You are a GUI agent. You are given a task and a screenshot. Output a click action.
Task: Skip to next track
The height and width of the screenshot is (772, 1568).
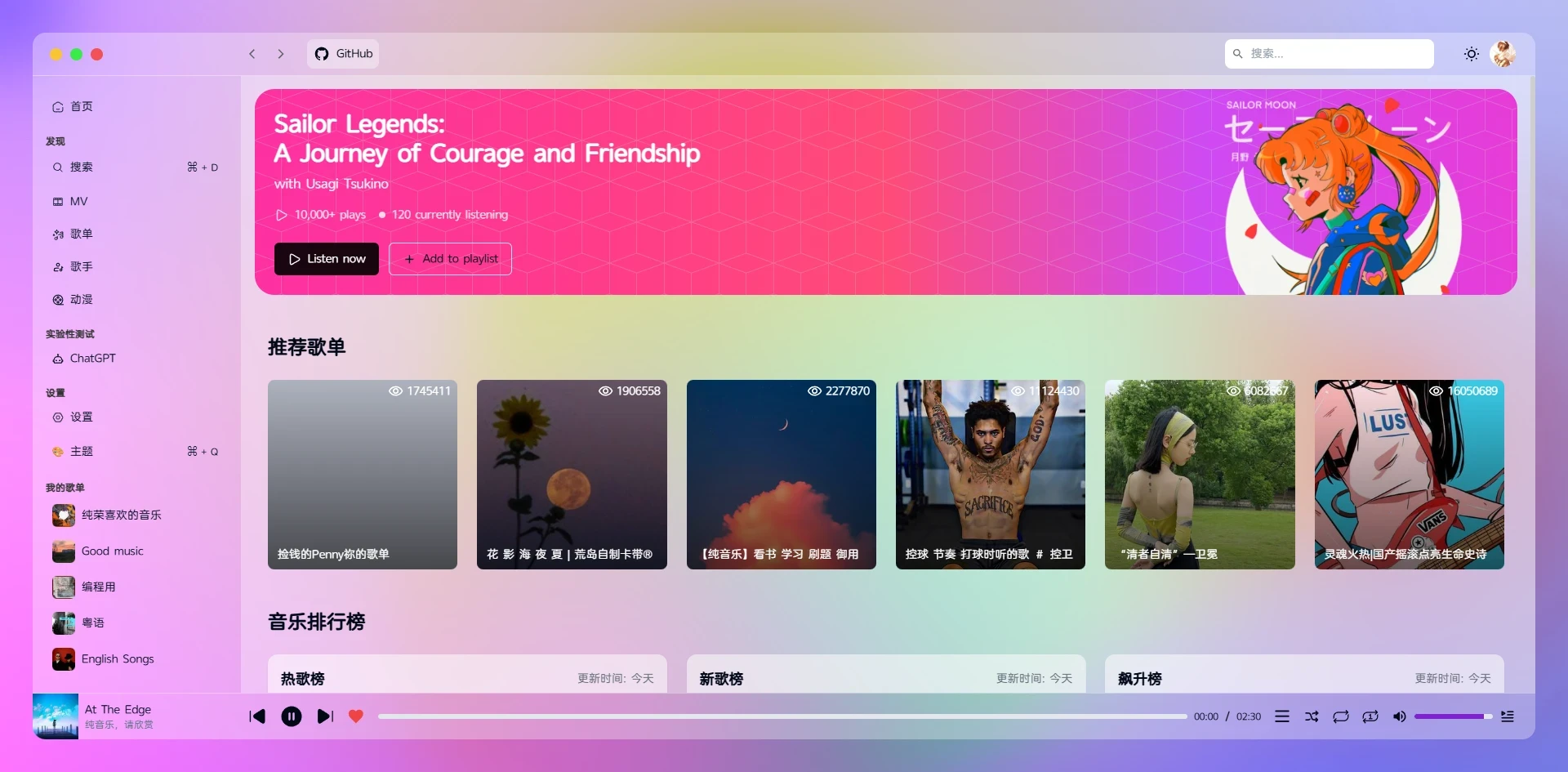325,716
